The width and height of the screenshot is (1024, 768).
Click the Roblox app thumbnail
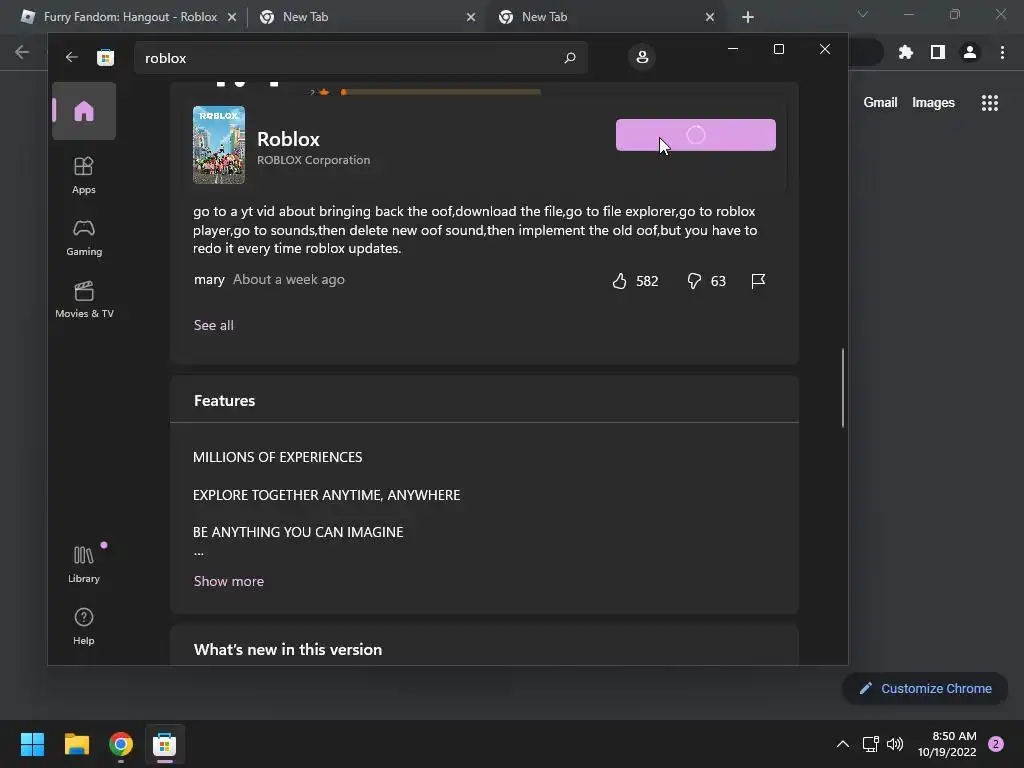pos(219,145)
